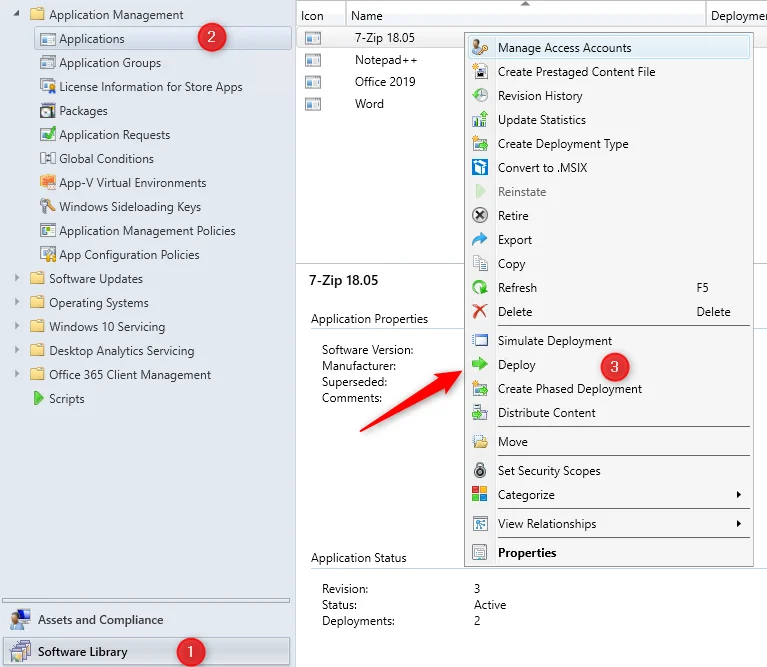Open the Software Library workspace
Viewport: 767px width, 667px height.
click(146, 651)
